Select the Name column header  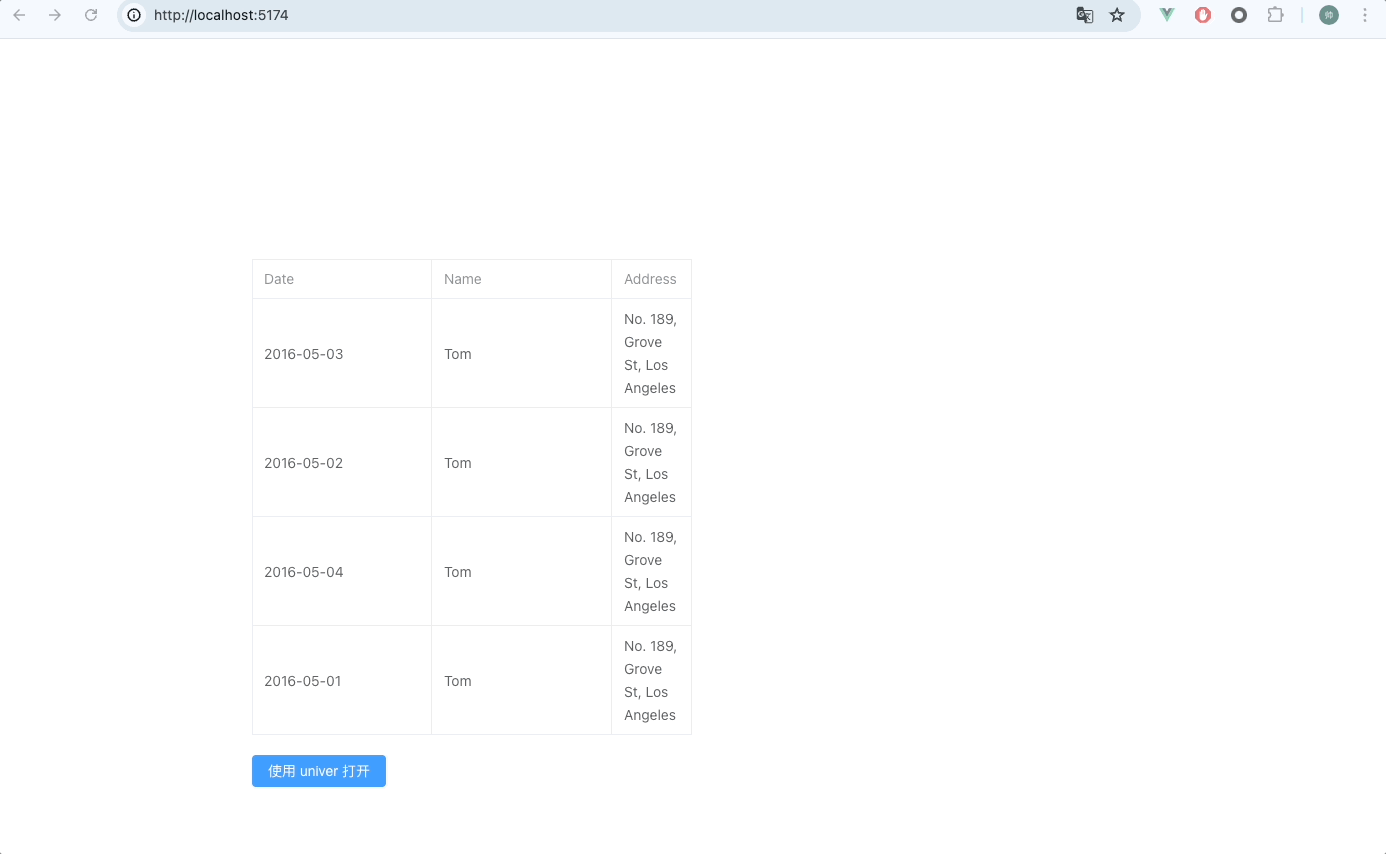(x=462, y=279)
